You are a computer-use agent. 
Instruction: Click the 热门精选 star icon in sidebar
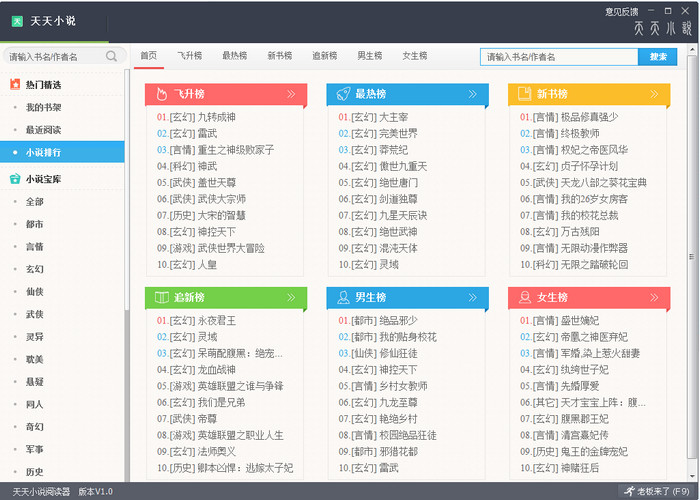(x=14, y=84)
